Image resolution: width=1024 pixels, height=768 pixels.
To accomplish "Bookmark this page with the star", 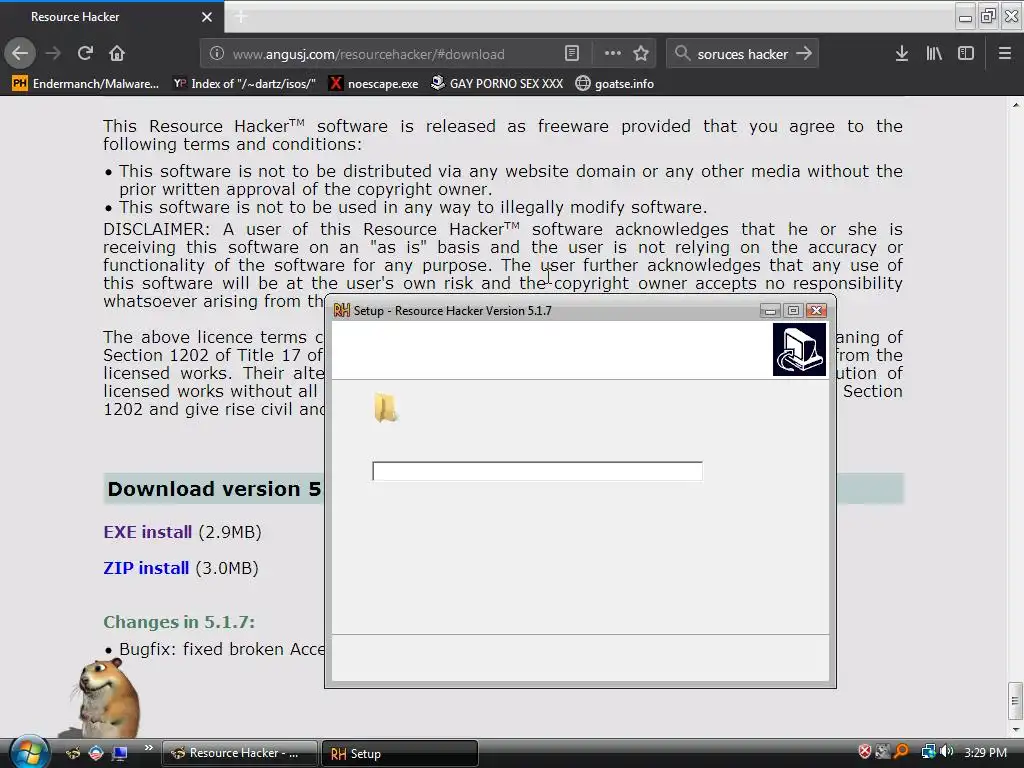I will tap(641, 54).
